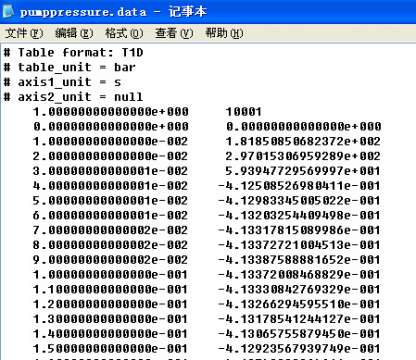Click the pressure value -4.13065755879450e-001
Viewport: 416px width, 360px height.
coord(299,334)
